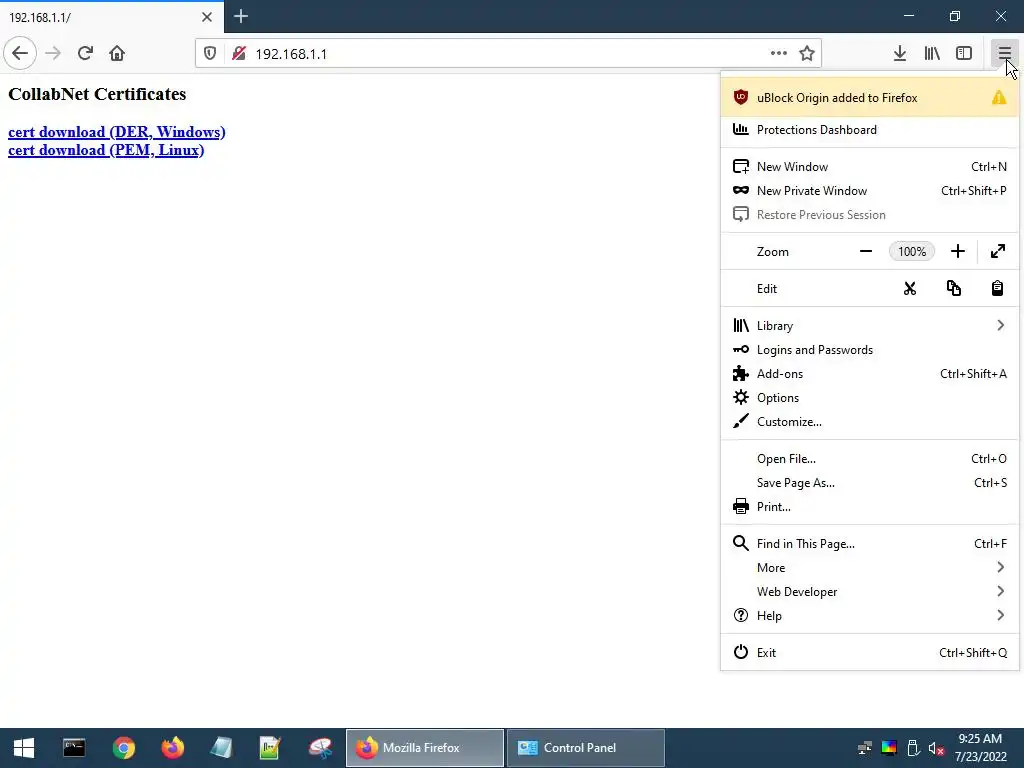
Task: Choose Save Page As...
Action: pos(869,483)
